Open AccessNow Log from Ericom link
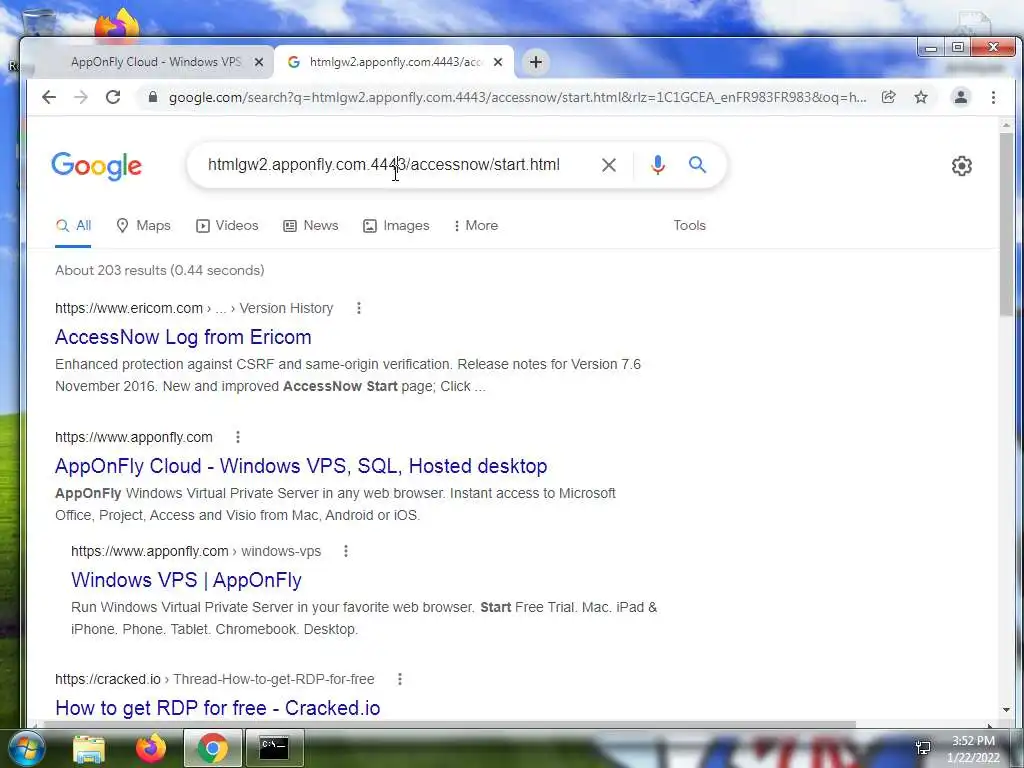The image size is (1024, 768). 183,337
